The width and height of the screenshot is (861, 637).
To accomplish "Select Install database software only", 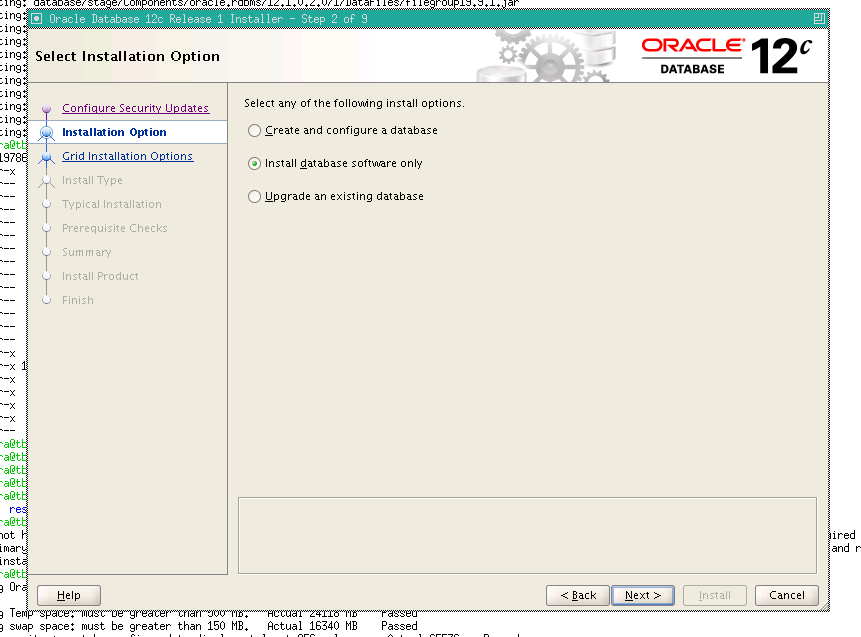I will (x=254, y=163).
